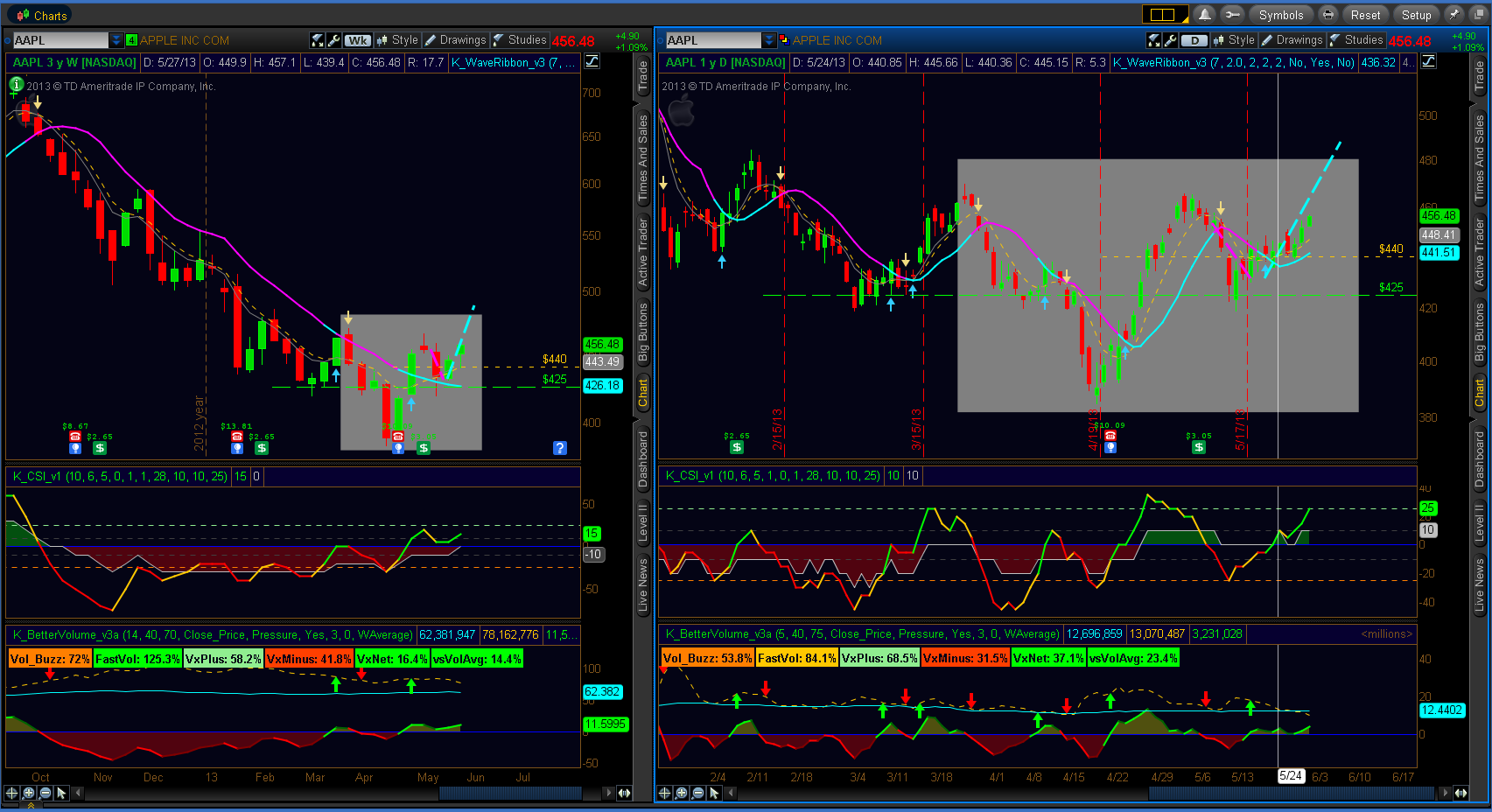This screenshot has width=1492, height=812.
Task: Change the Wk timeframe on left chart
Action: 357,40
